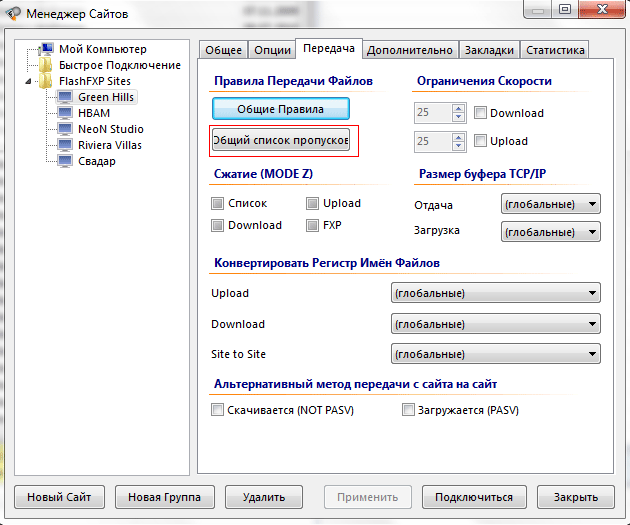630x525 pixels.
Task: Collapse the FlashFXP Sites tree node
Action: click(x=32, y=81)
